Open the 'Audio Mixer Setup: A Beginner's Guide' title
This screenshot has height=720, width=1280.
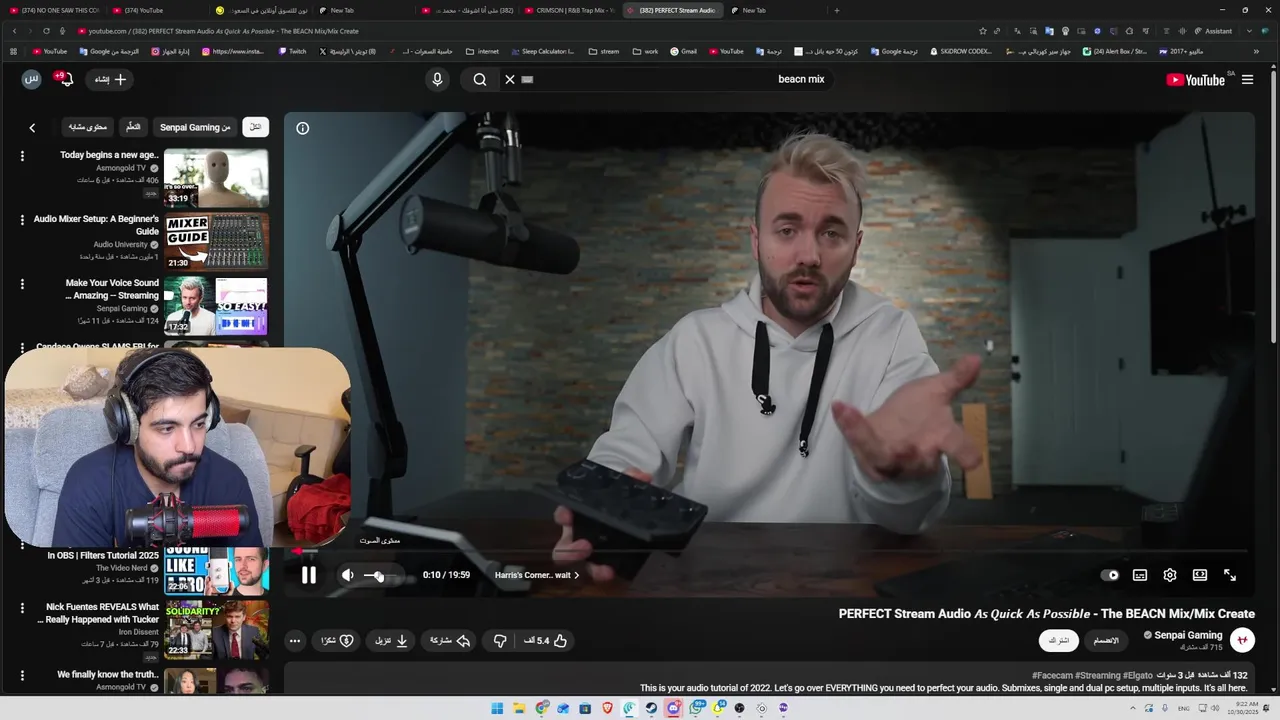tap(96, 225)
